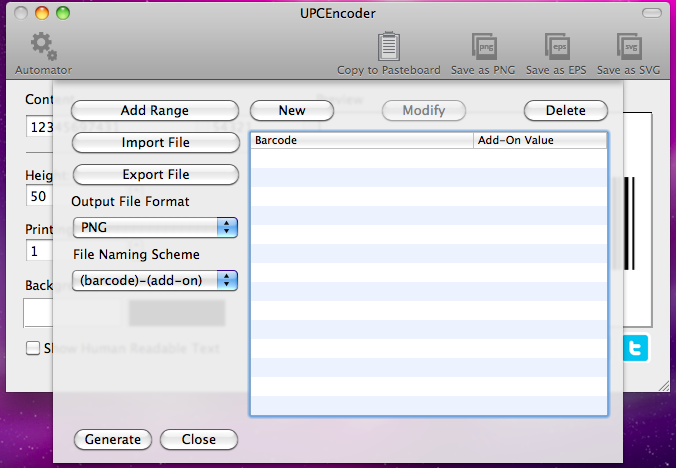
Task: Click the white Background color well
Action: point(38,313)
